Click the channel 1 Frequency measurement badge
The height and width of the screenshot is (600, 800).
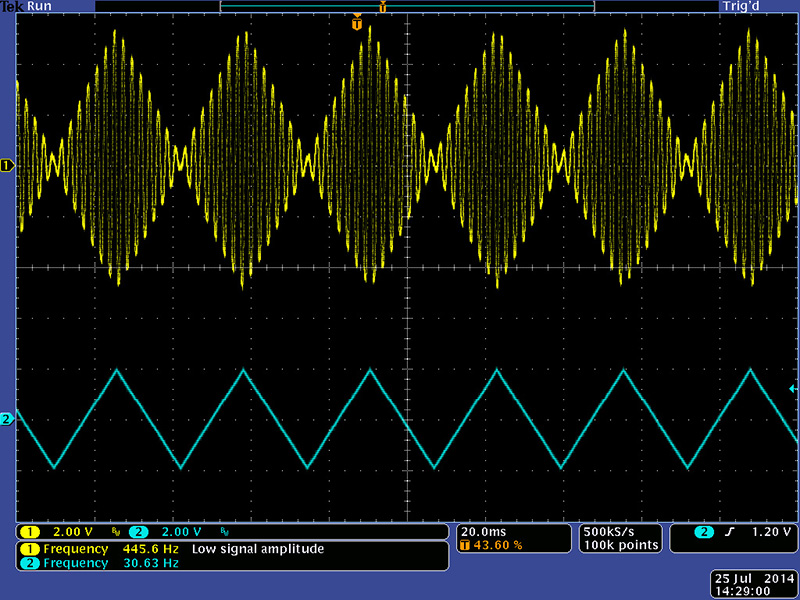[30, 549]
